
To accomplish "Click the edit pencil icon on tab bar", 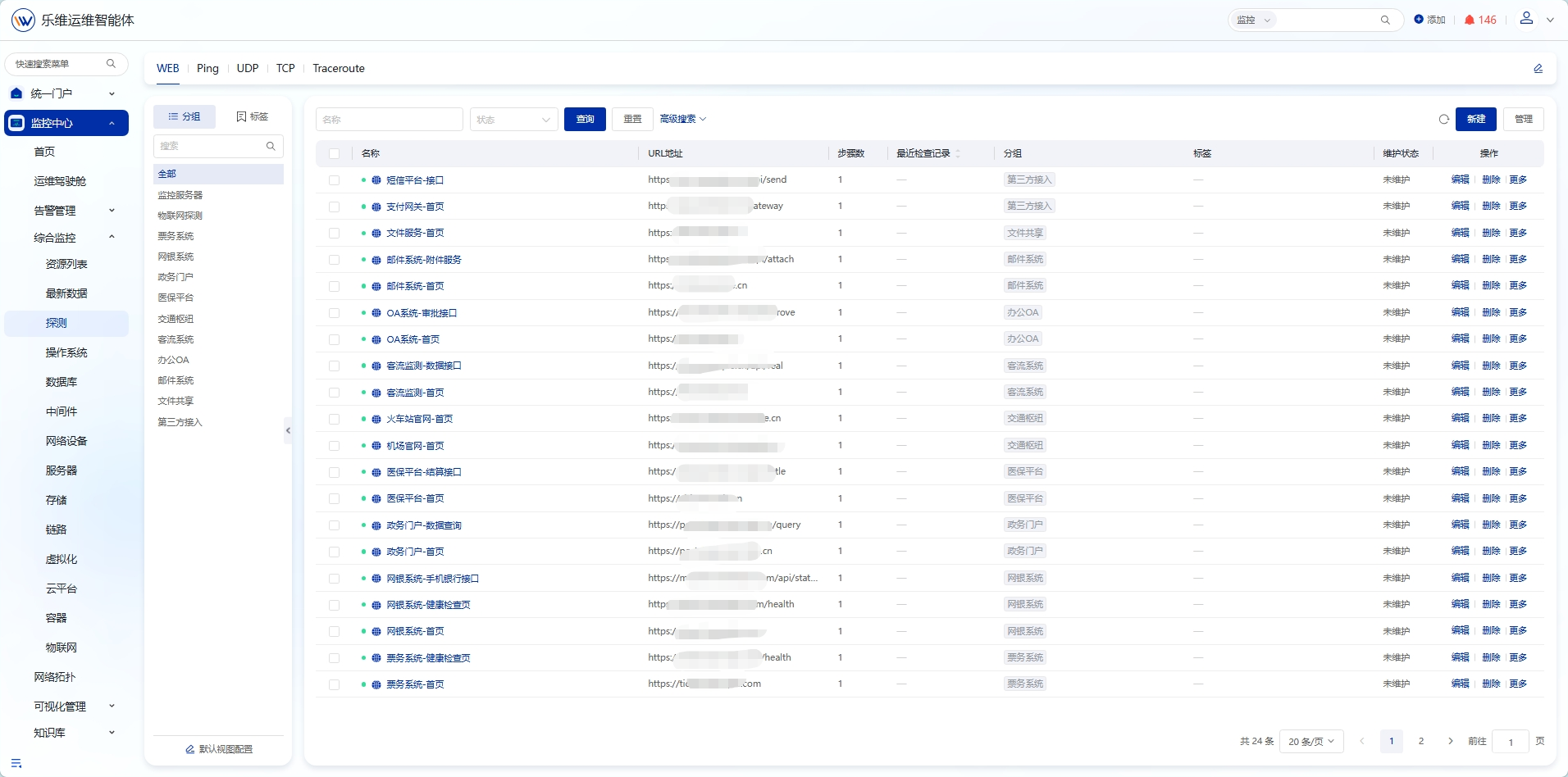I will 1538,69.
